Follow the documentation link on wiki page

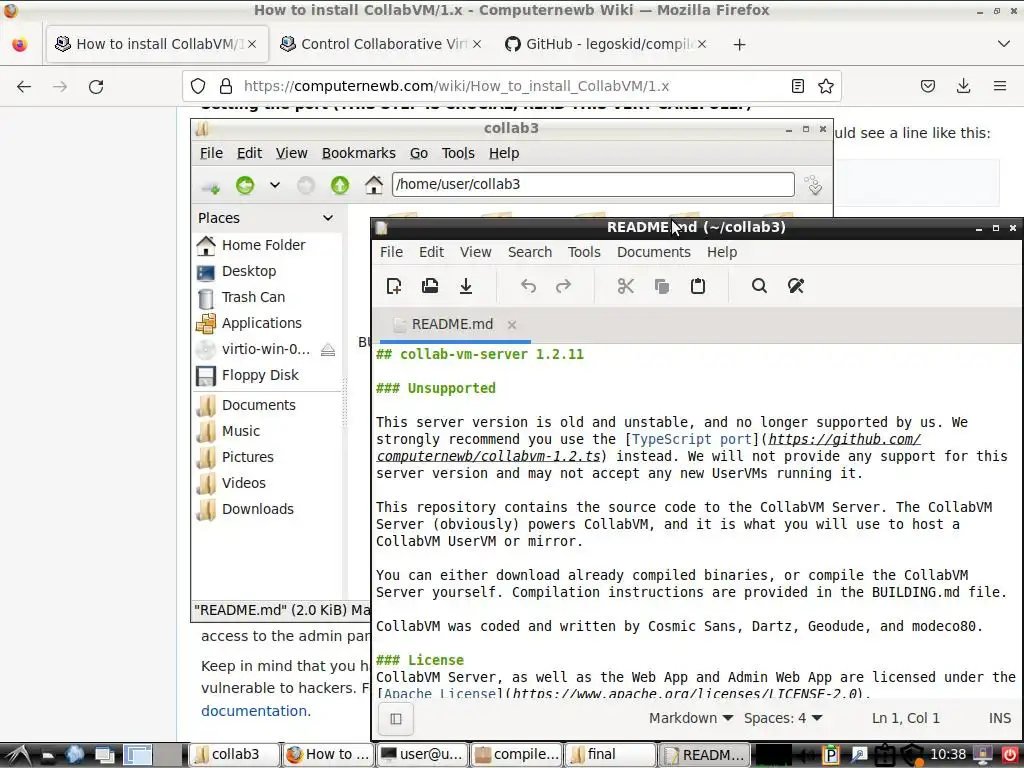pos(255,711)
